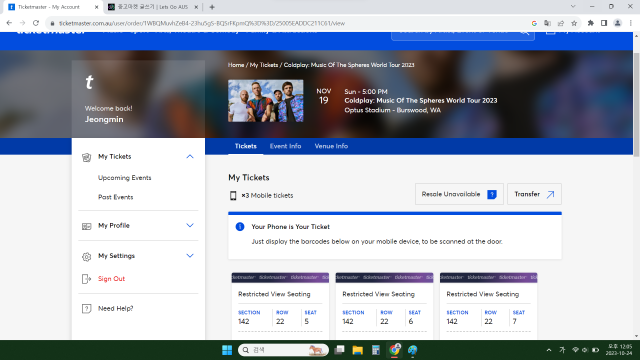640x360 pixels.
Task: Reload the page in Chrome
Action: [x=36, y=23]
